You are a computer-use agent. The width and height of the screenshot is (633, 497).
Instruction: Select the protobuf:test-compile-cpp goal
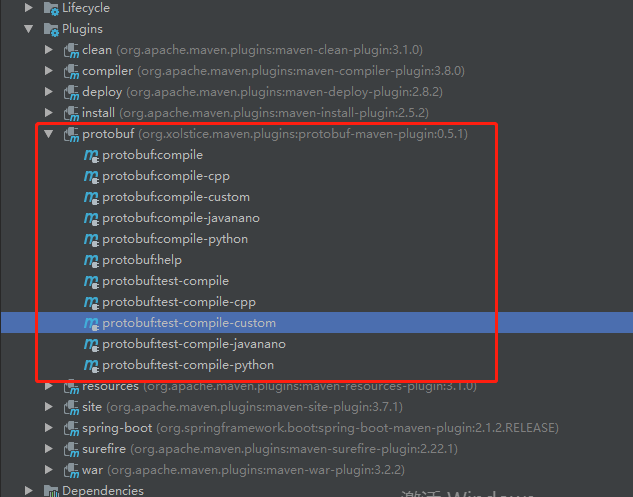[179, 302]
